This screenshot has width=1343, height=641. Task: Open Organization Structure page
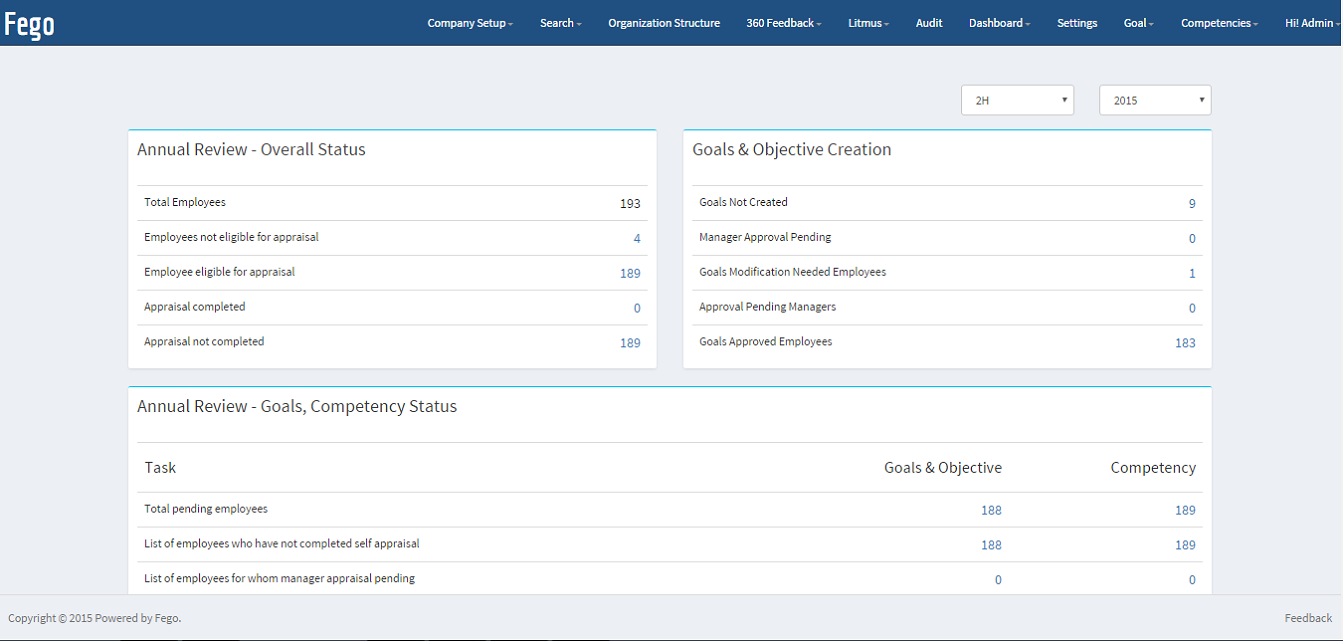pyautogui.click(x=663, y=23)
